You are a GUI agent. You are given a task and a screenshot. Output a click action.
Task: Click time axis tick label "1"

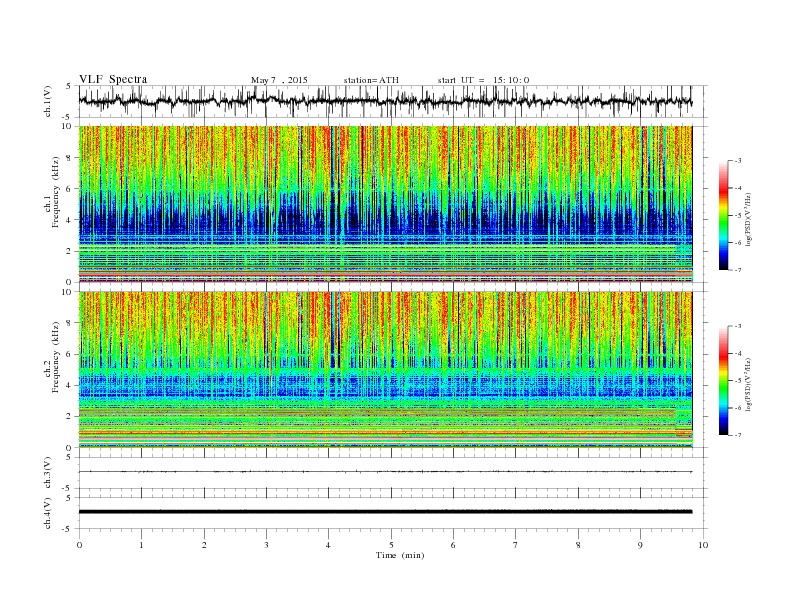click(x=141, y=545)
